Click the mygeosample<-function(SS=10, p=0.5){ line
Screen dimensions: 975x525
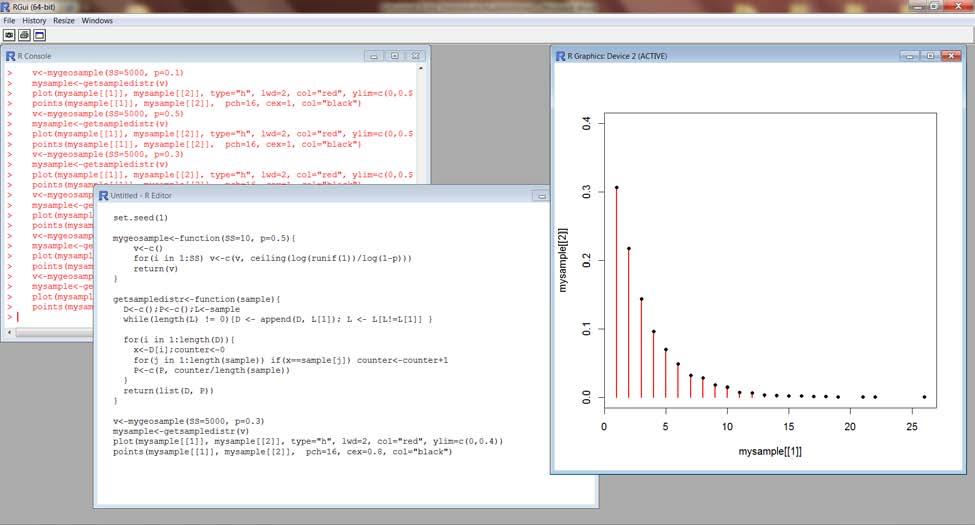pyautogui.click(x=204, y=238)
